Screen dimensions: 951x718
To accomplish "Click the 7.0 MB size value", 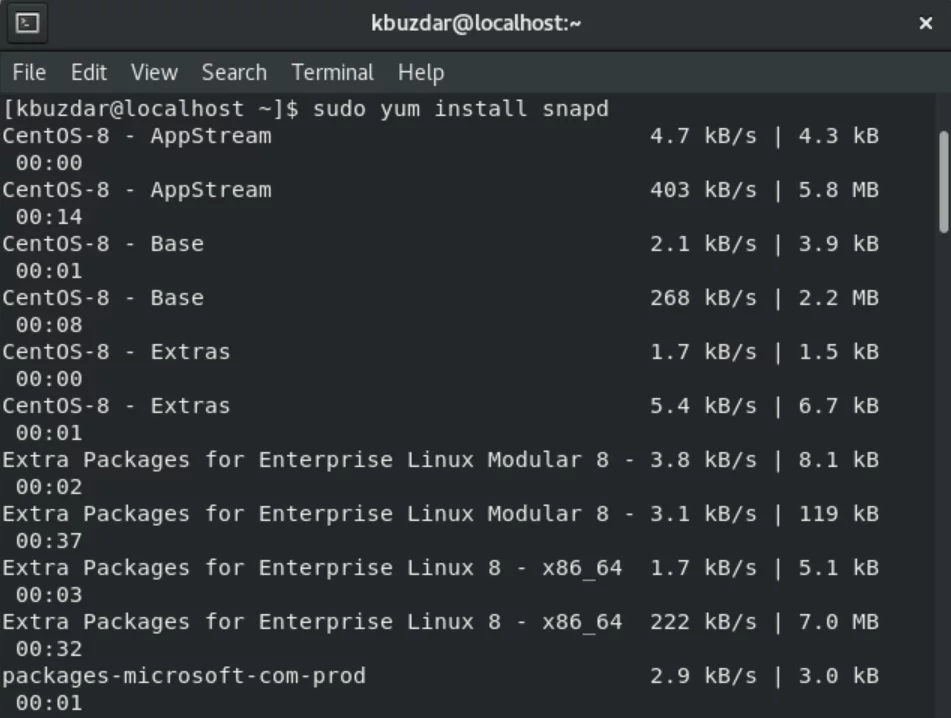I will [839, 622].
